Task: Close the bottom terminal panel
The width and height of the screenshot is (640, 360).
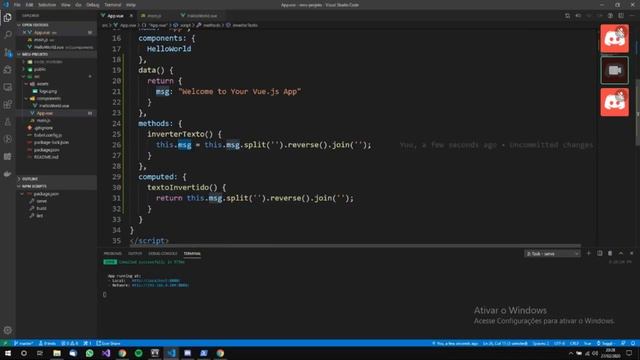Action: coord(631,253)
